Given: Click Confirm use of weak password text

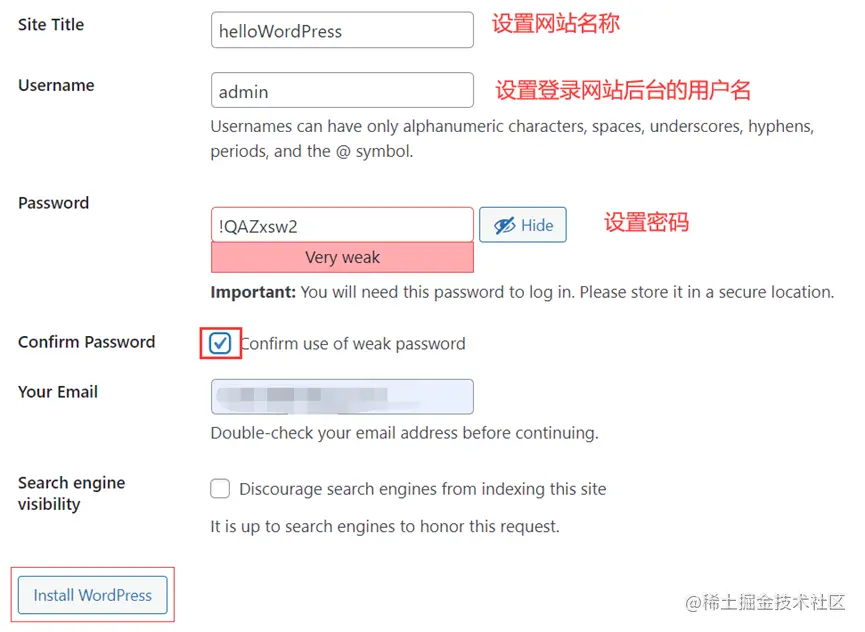Looking at the screenshot, I should pos(353,344).
